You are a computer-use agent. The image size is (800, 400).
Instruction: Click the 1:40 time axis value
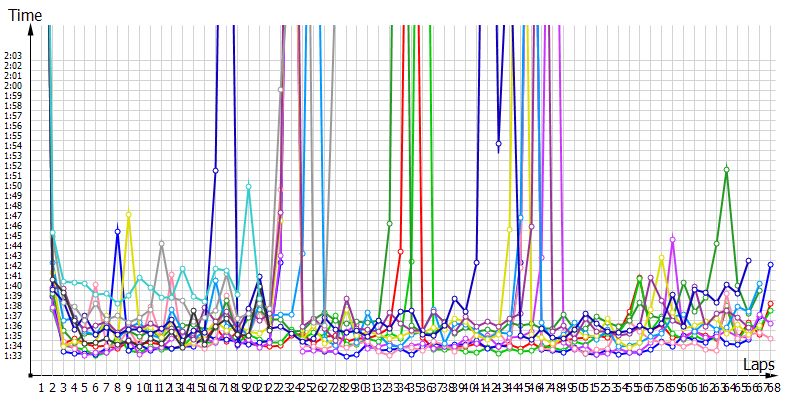[13, 286]
